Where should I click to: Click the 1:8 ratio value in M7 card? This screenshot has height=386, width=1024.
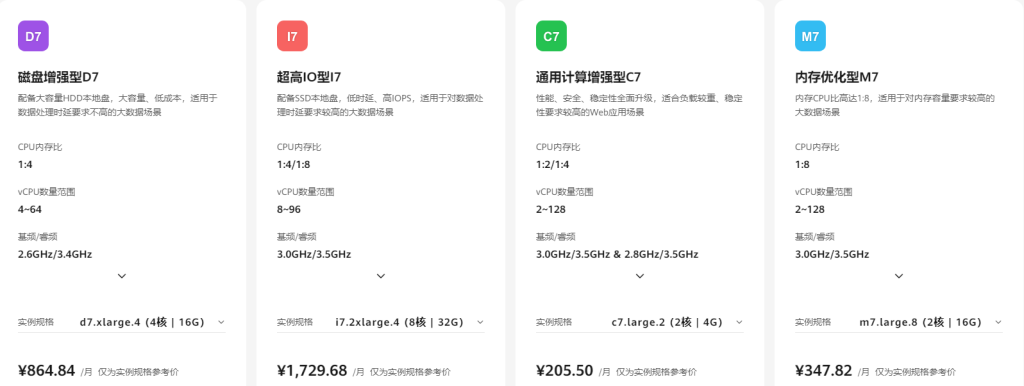click(x=802, y=165)
